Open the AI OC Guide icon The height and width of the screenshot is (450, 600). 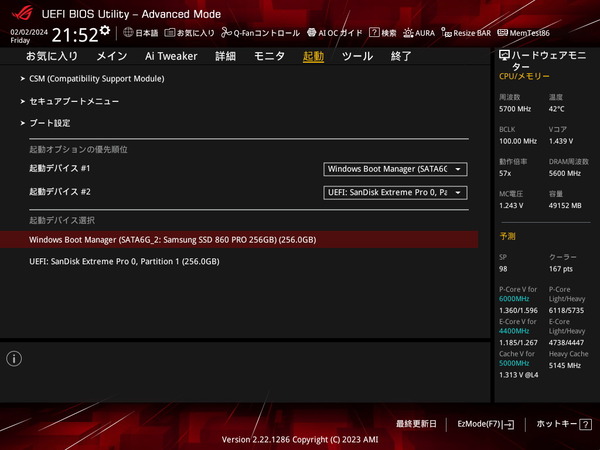pos(334,33)
